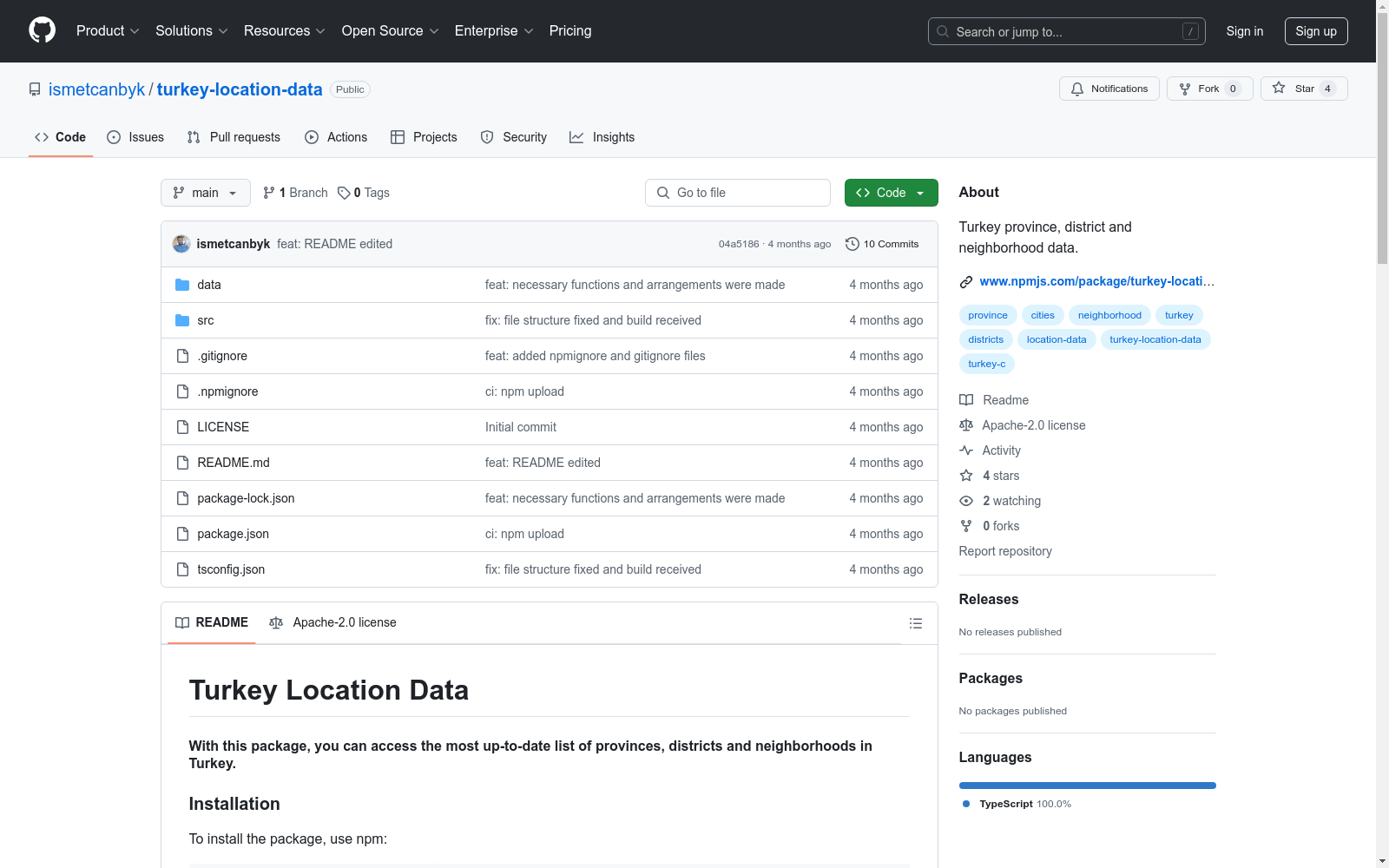Screen dimensions: 1389x868
Task: Expand the Open Source menu
Action: [x=391, y=31]
